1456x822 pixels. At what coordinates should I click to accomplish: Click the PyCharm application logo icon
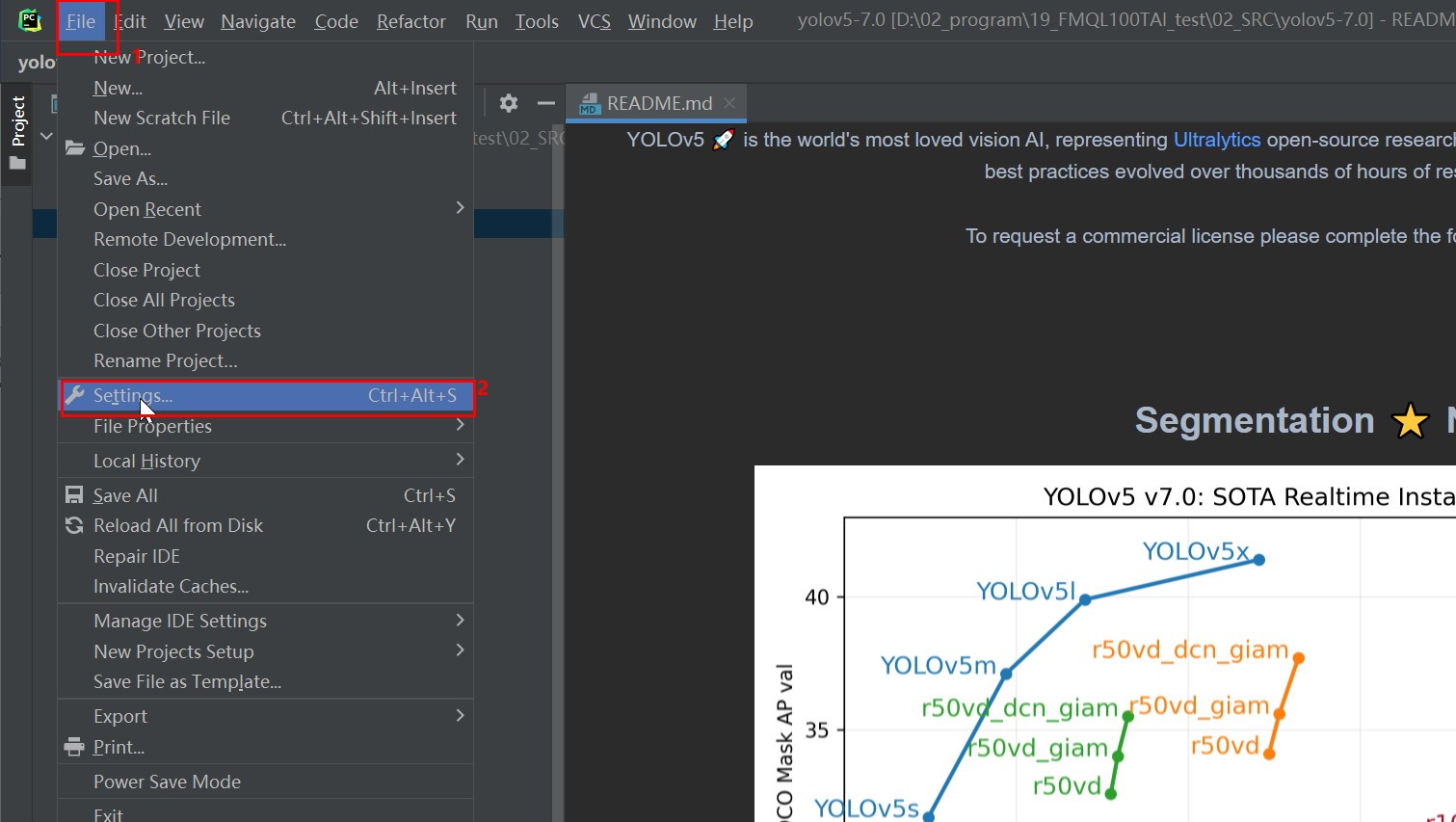tap(30, 20)
